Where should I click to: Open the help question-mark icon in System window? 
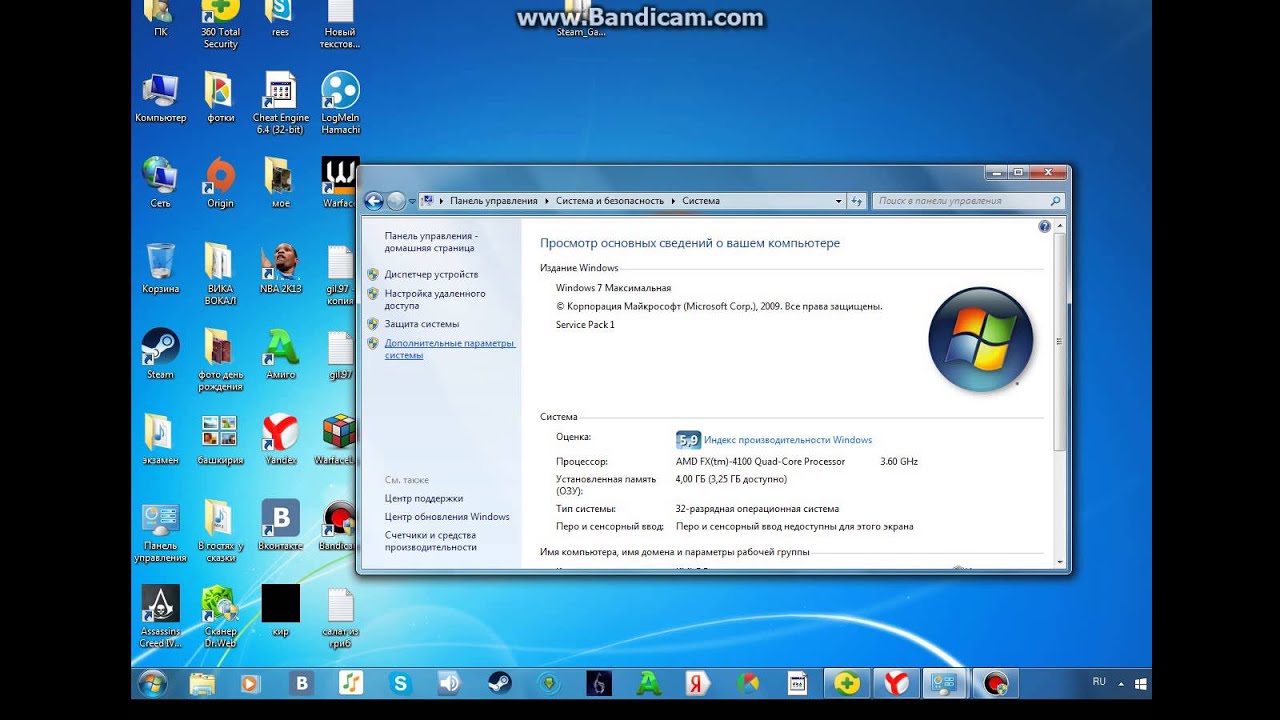tap(1045, 227)
